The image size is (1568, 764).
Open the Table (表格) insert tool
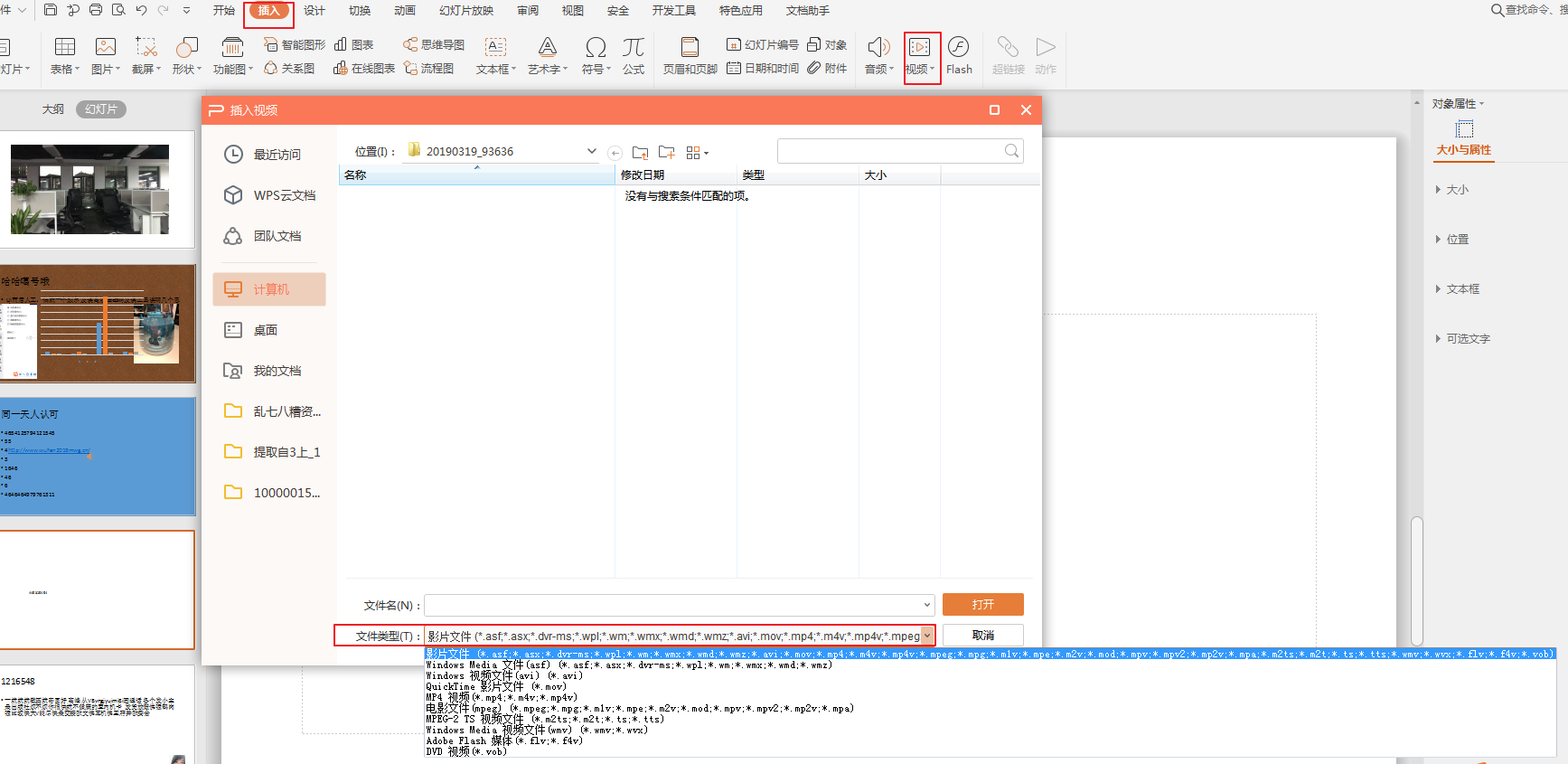65,55
